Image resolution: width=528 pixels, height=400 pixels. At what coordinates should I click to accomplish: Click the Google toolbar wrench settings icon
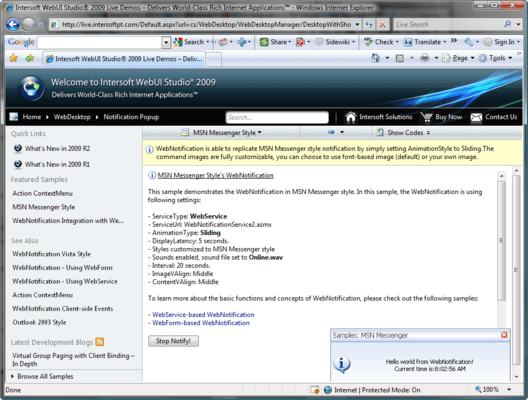[468, 42]
